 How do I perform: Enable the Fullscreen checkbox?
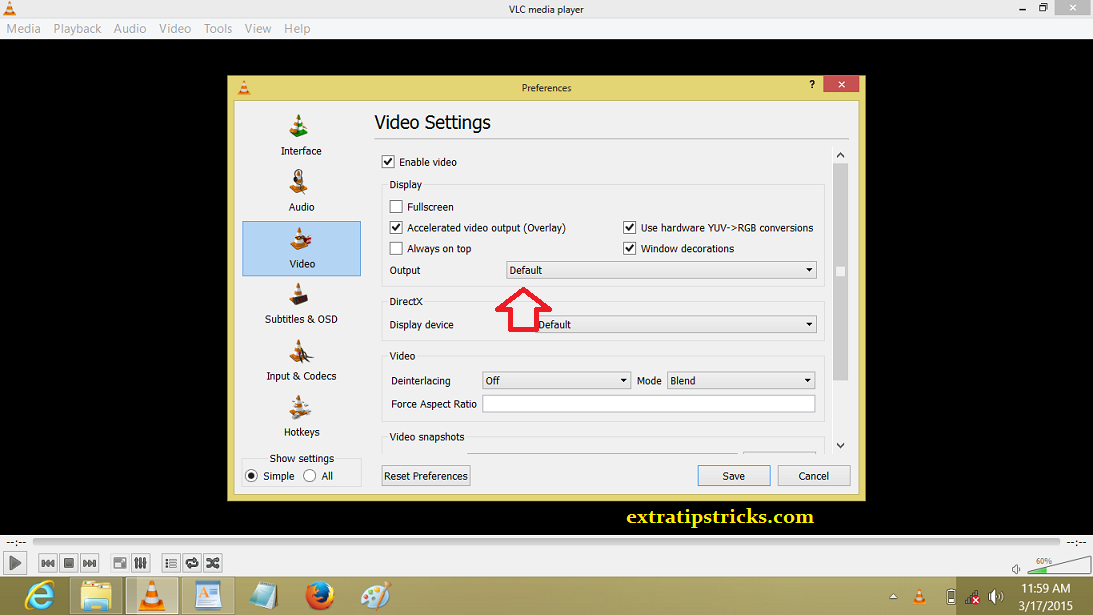pos(396,206)
